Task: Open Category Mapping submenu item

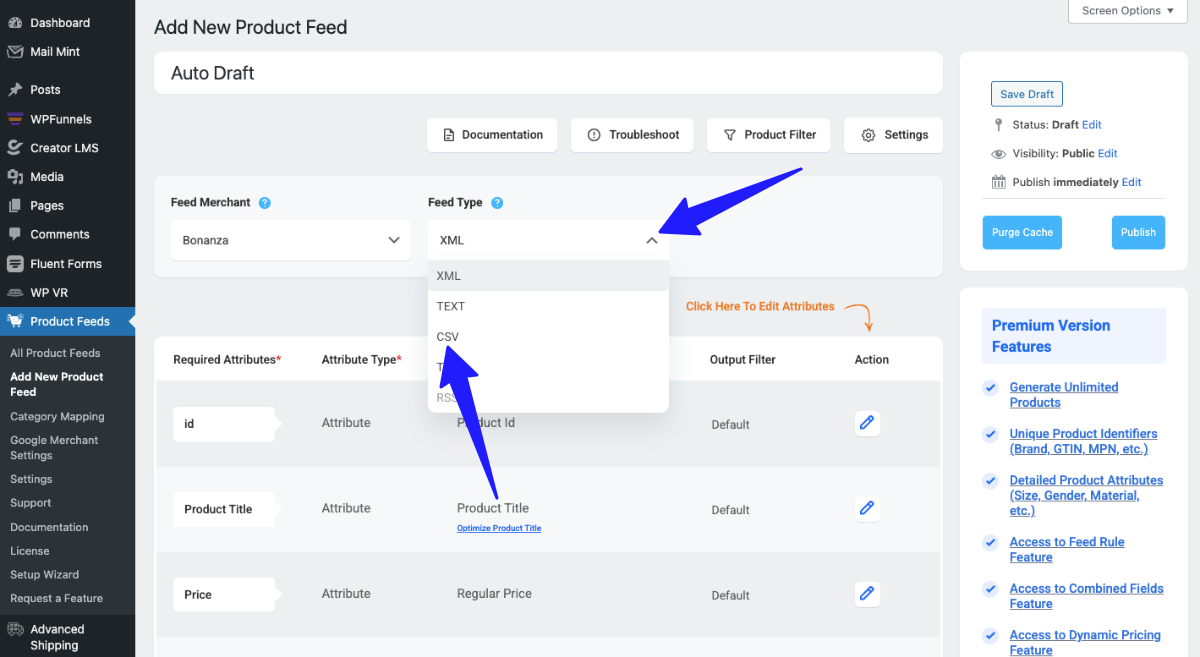Action: coord(57,417)
